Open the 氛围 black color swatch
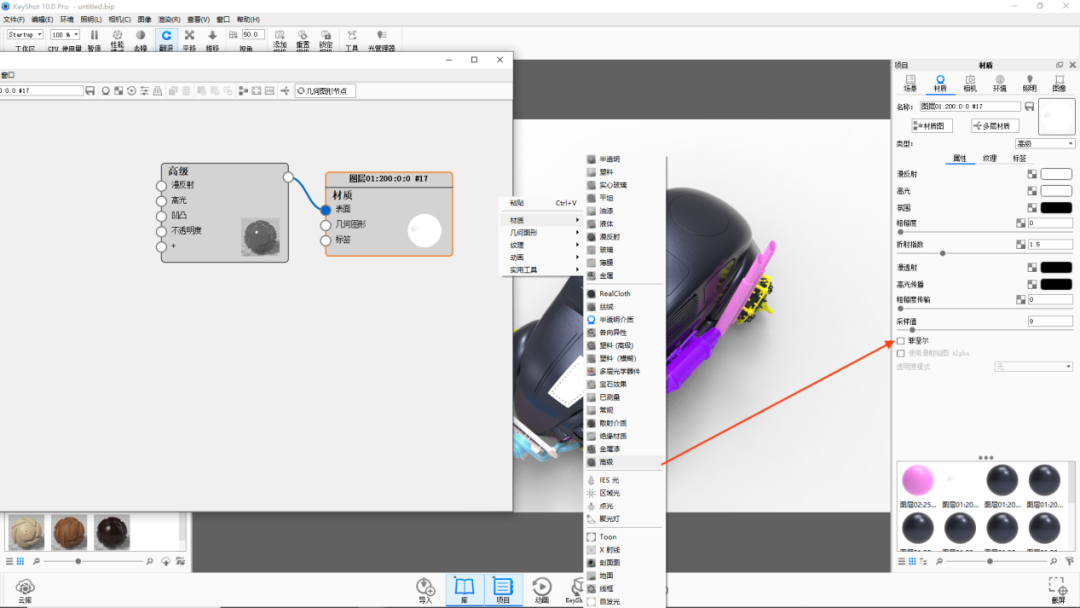This screenshot has height=608, width=1080. [x=1056, y=207]
